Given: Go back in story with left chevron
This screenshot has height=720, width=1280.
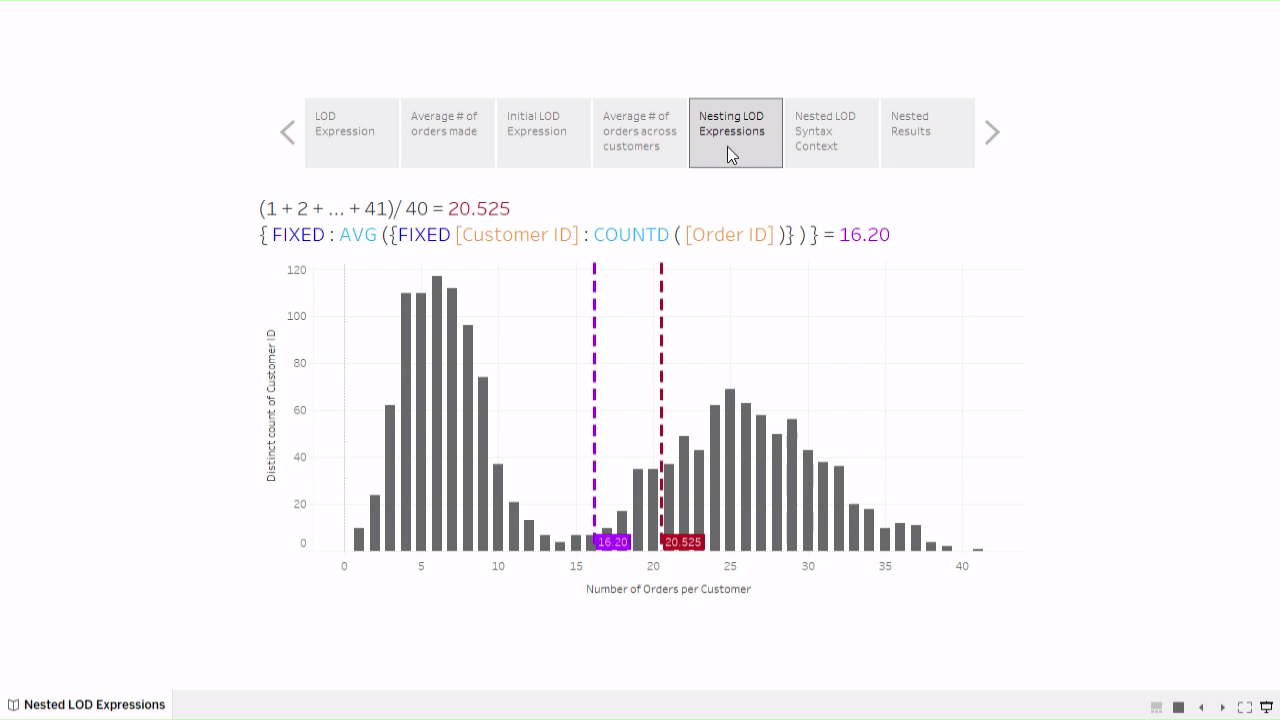Looking at the screenshot, I should tap(288, 133).
